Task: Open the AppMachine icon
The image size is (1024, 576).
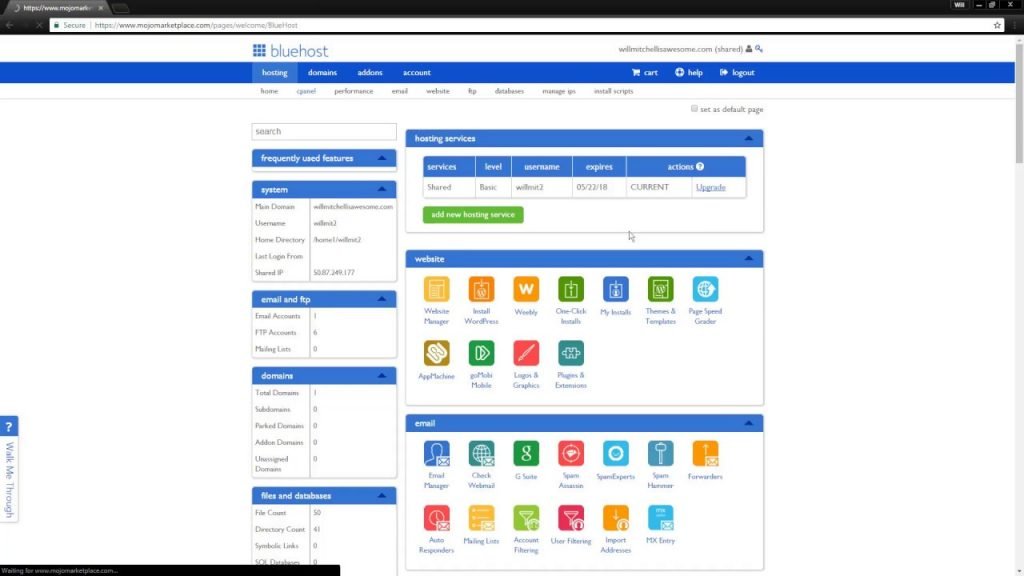Action: 436,353
